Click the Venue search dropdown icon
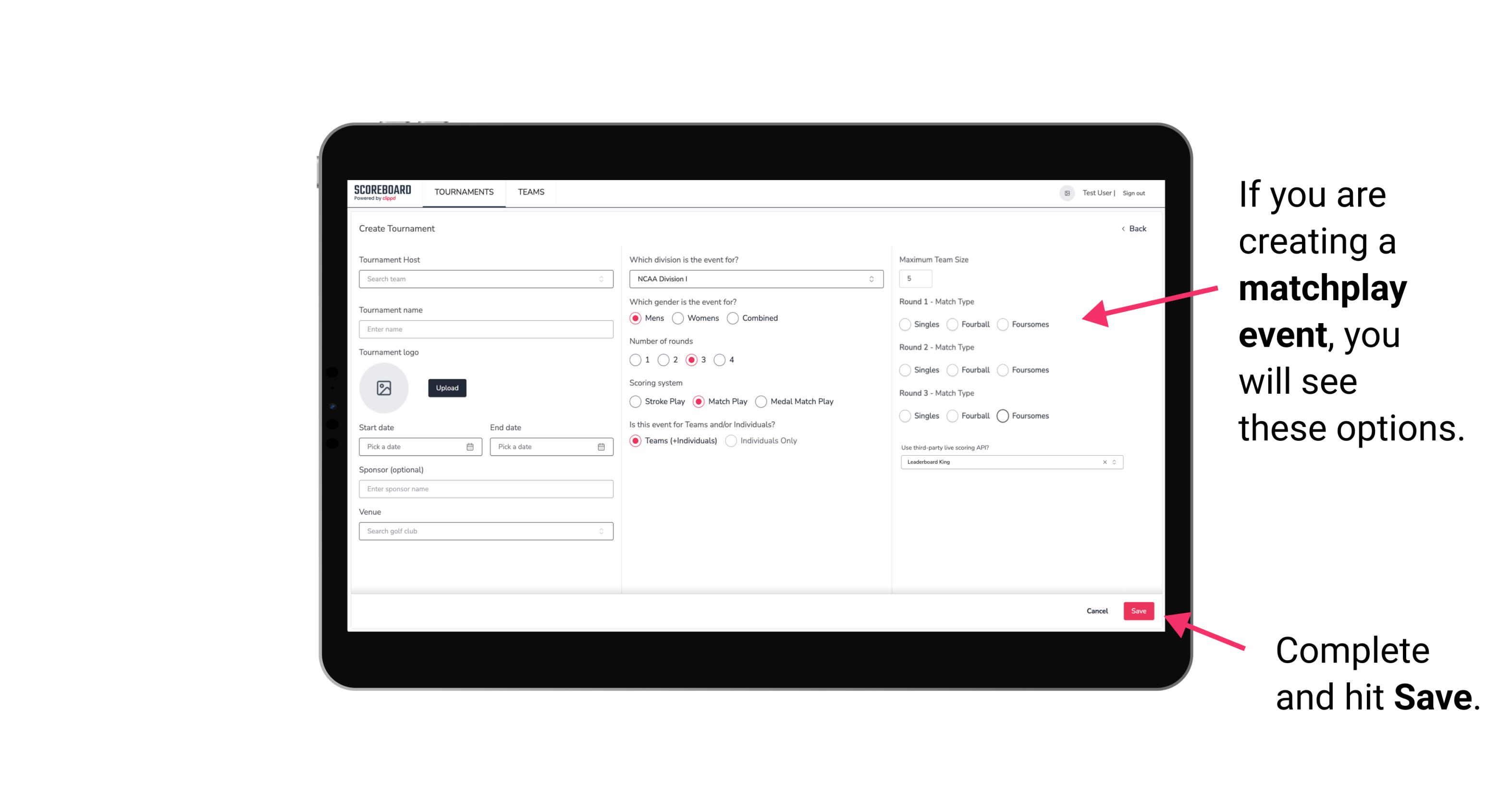Screen dimensions: 1510x812 [x=601, y=531]
